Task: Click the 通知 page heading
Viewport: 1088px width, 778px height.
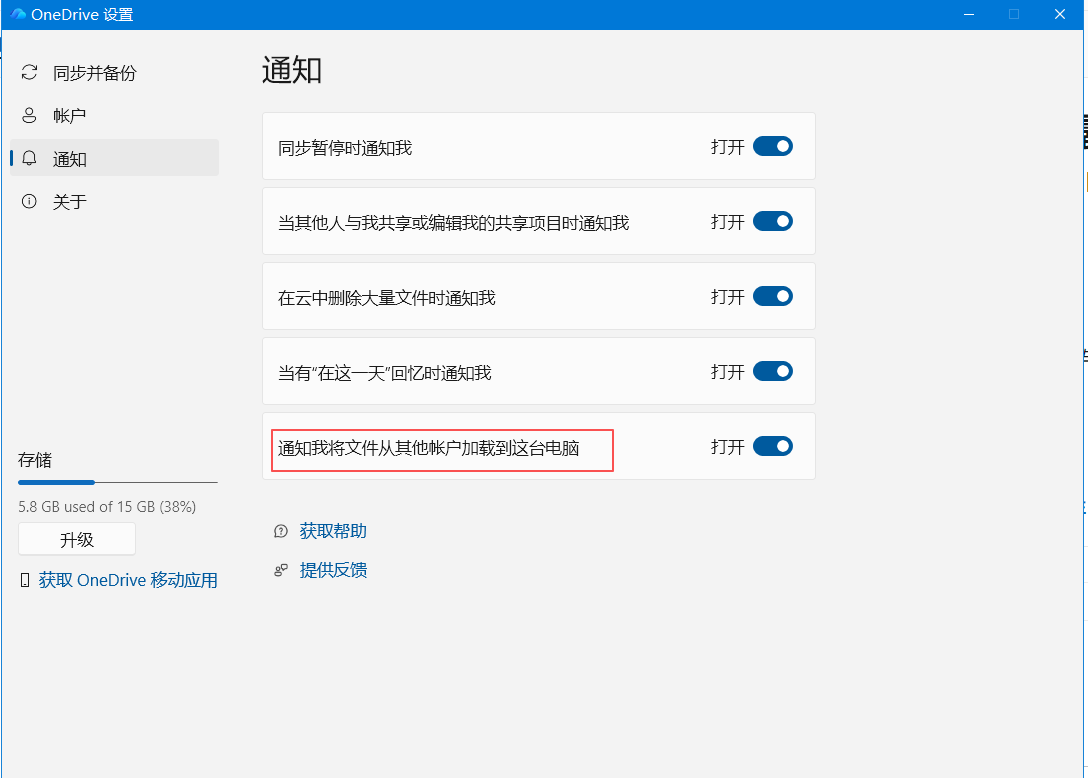Action: click(291, 71)
